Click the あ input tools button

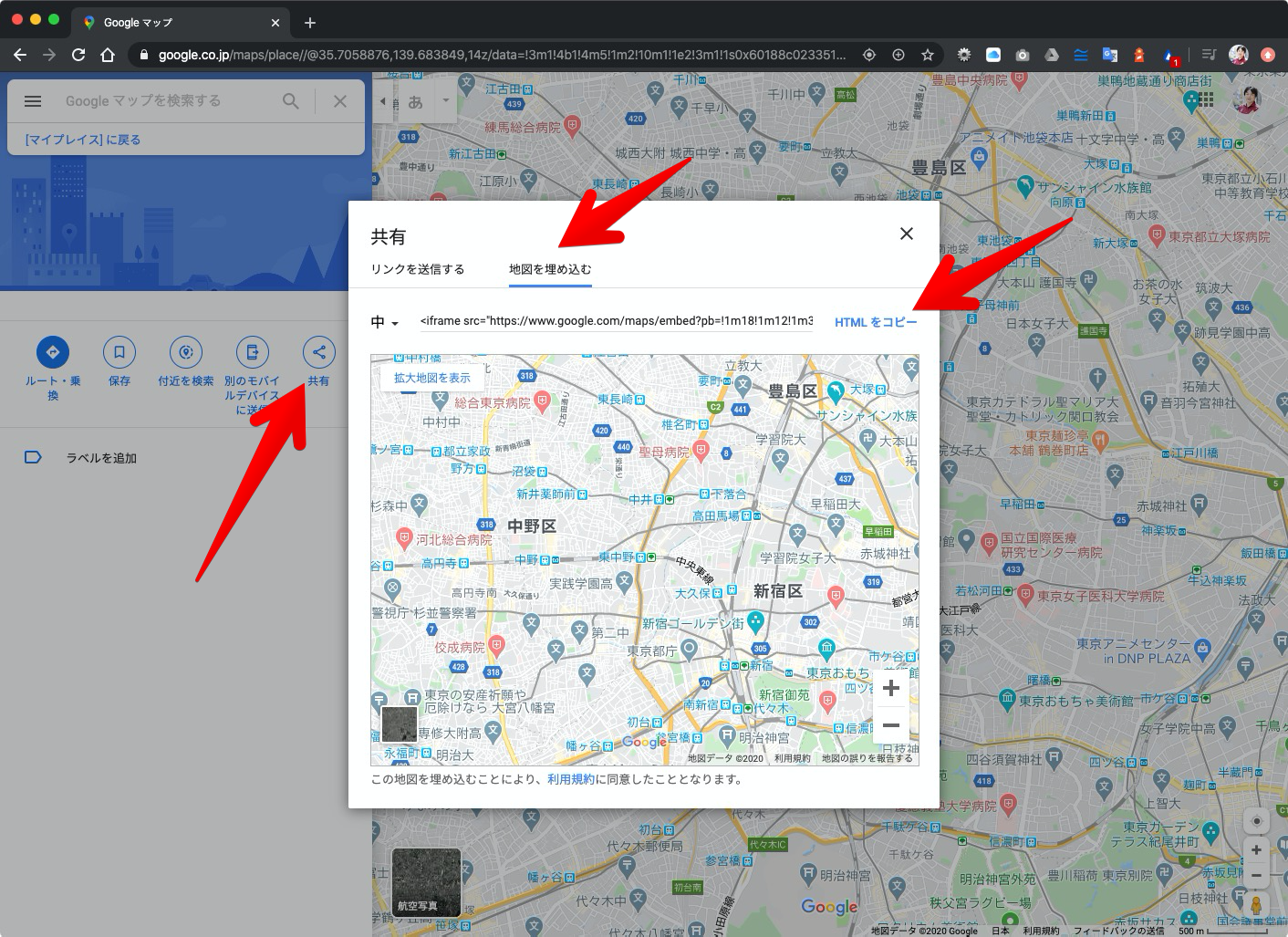tap(415, 101)
